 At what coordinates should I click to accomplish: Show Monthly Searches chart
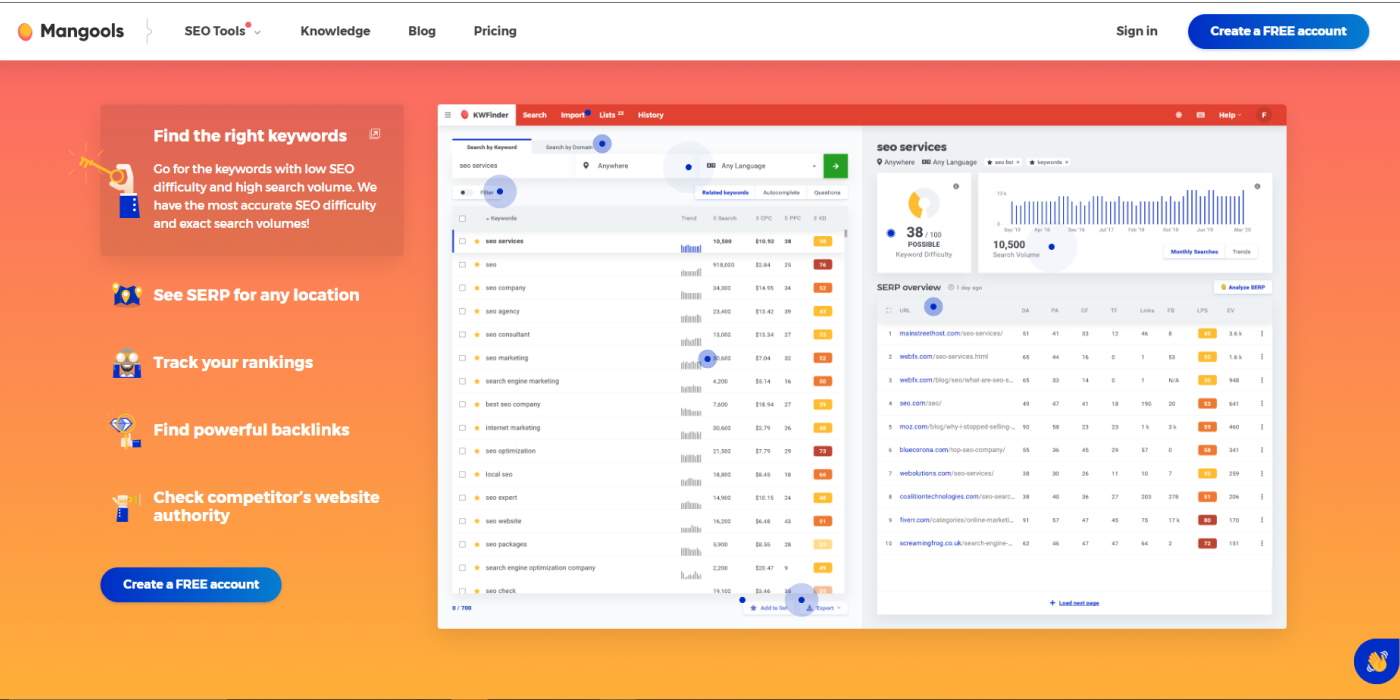1195,252
